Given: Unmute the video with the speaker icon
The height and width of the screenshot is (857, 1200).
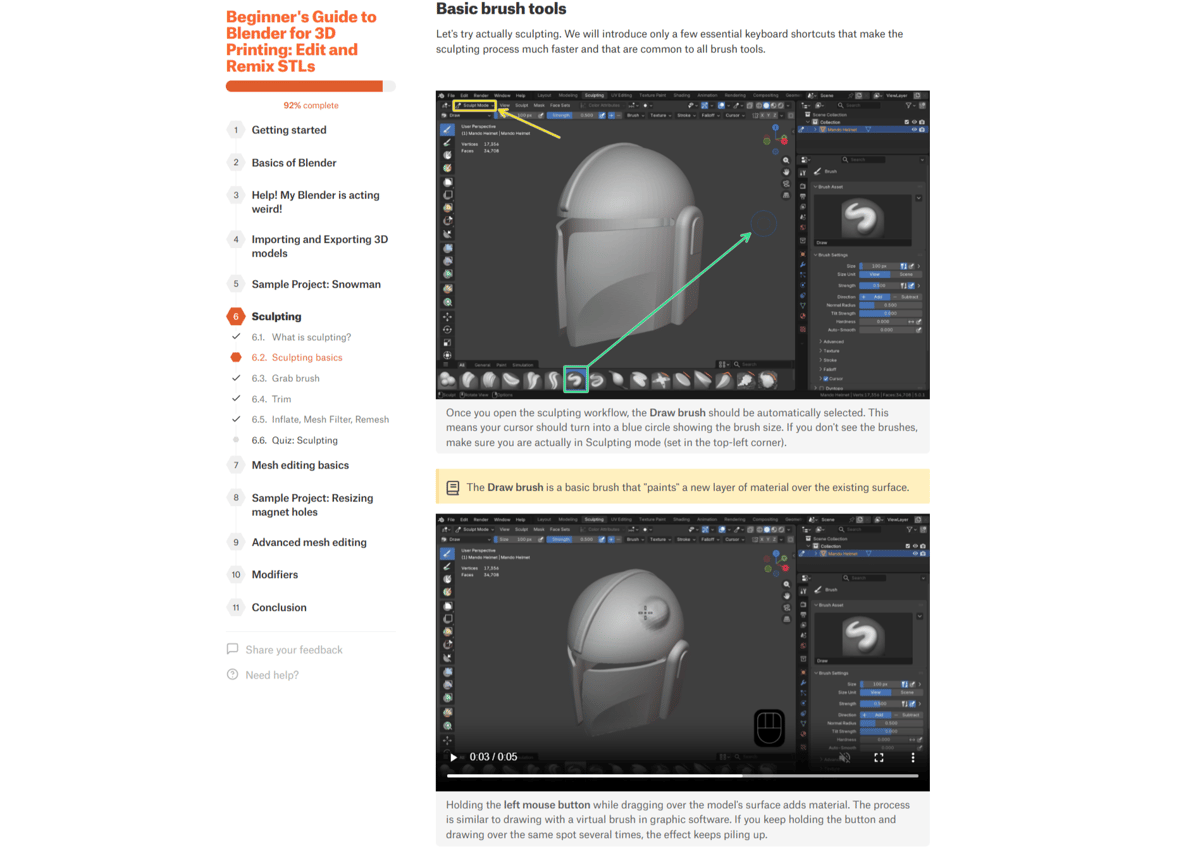Looking at the screenshot, I should point(845,757).
